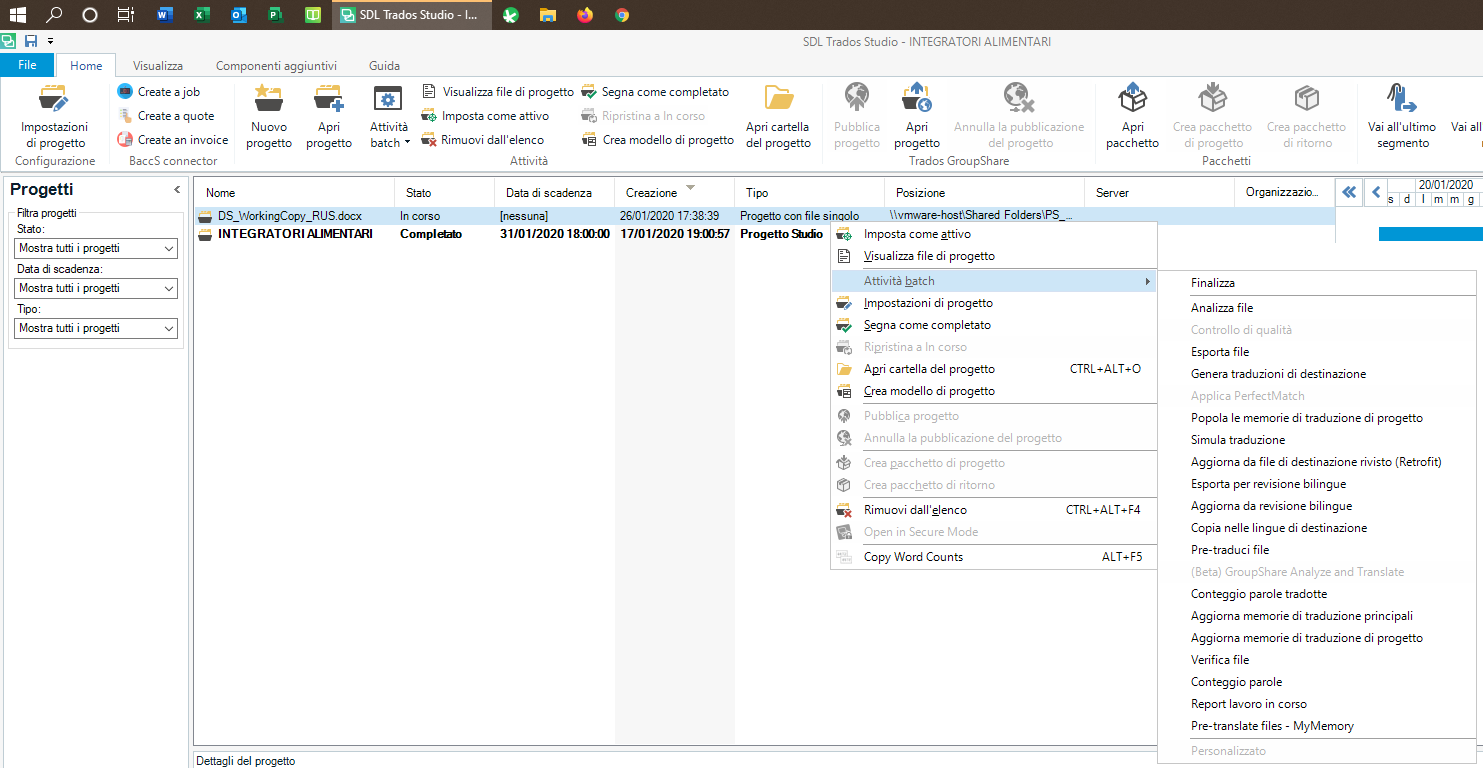1483x768 pixels.
Task: Open Apri cartella del progetto in ribbon
Action: coord(778,116)
